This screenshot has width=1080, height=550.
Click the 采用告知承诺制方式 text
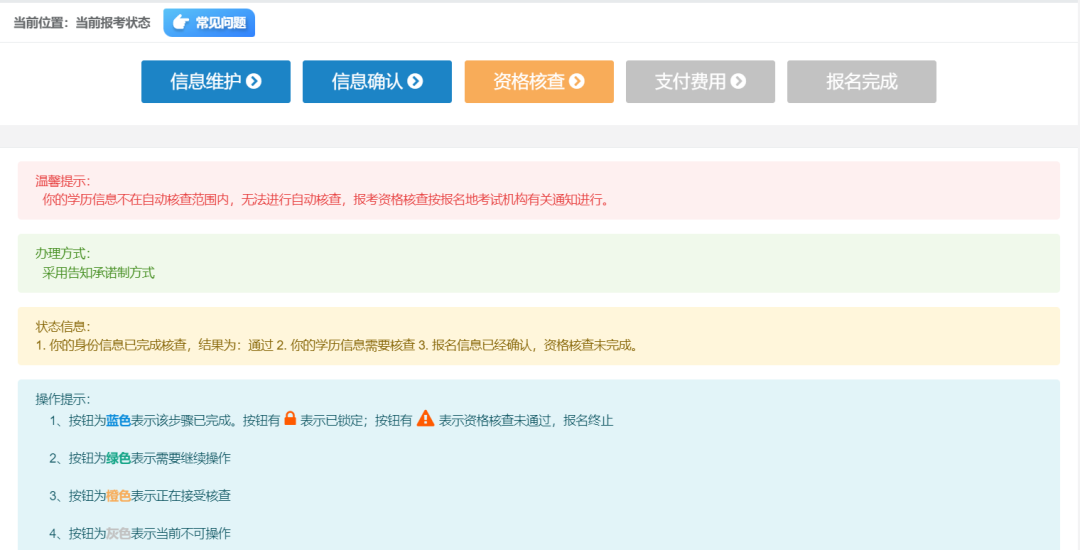click(98, 273)
